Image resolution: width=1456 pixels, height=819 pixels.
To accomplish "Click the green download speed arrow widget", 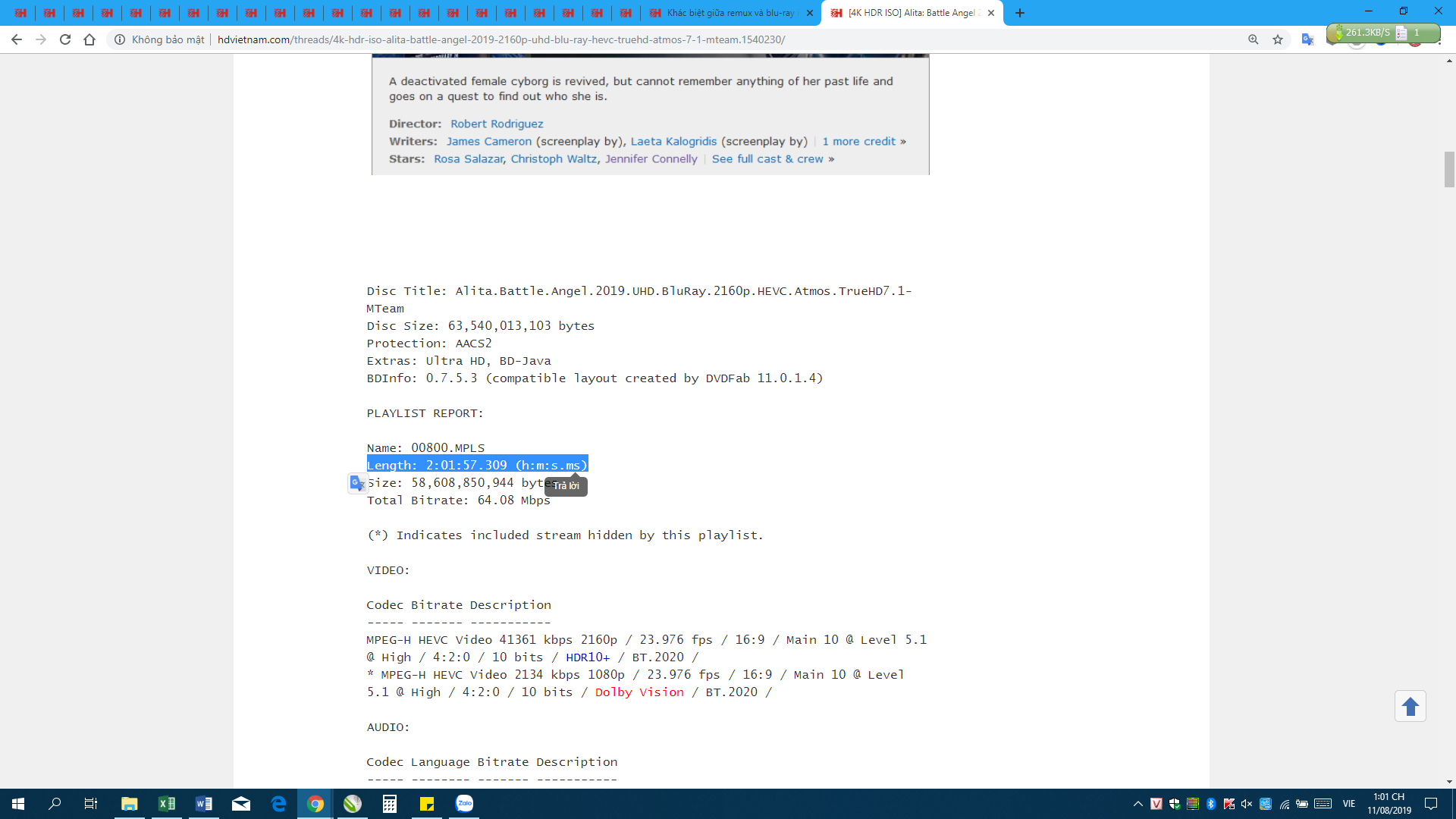I will [x=1338, y=33].
